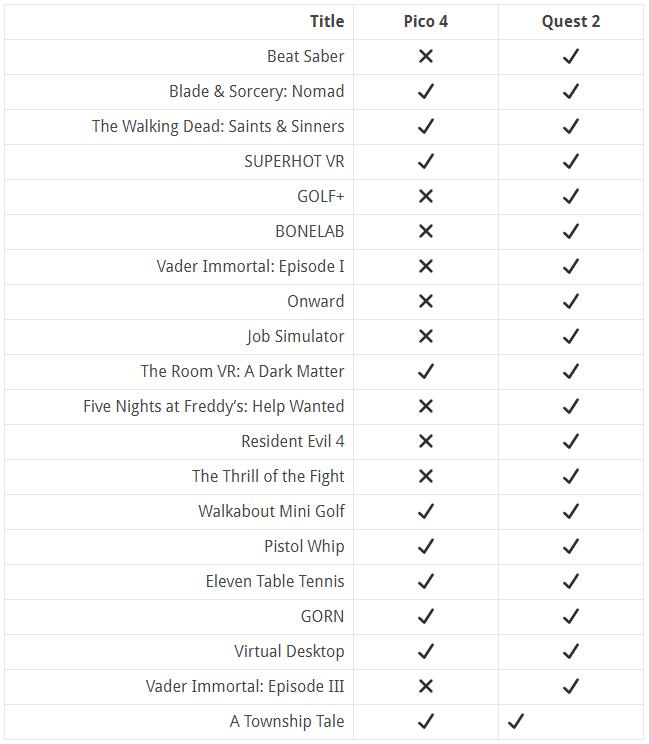Click the Pico 4 cross for Beat Saber
The image size is (649, 744).
coord(425,57)
